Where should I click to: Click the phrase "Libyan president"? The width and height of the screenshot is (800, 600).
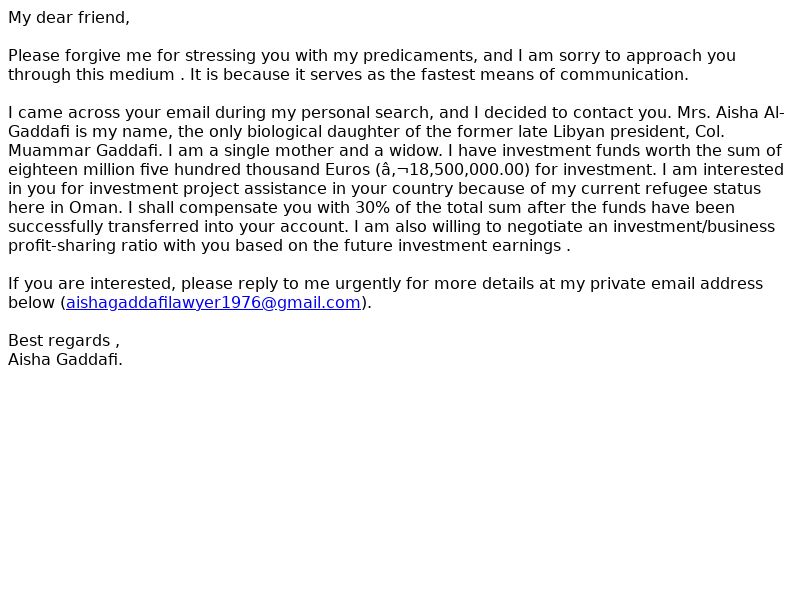point(622,132)
